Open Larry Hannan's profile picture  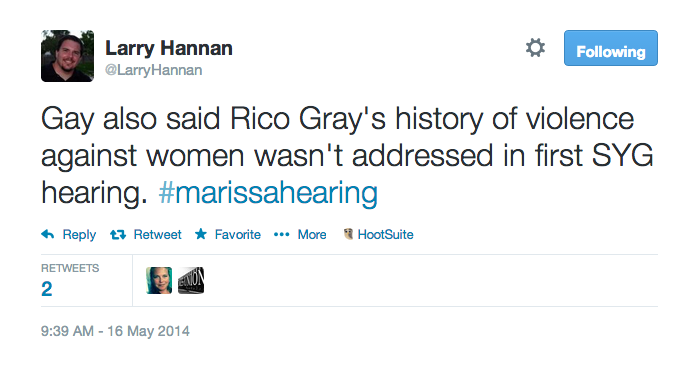[x=67, y=56]
